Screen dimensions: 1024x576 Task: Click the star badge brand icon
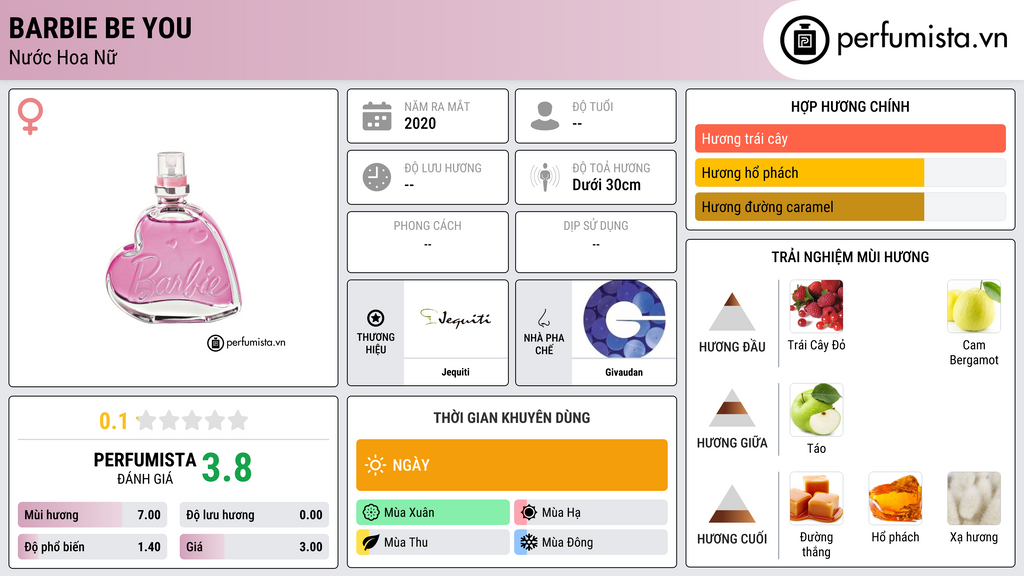[376, 318]
